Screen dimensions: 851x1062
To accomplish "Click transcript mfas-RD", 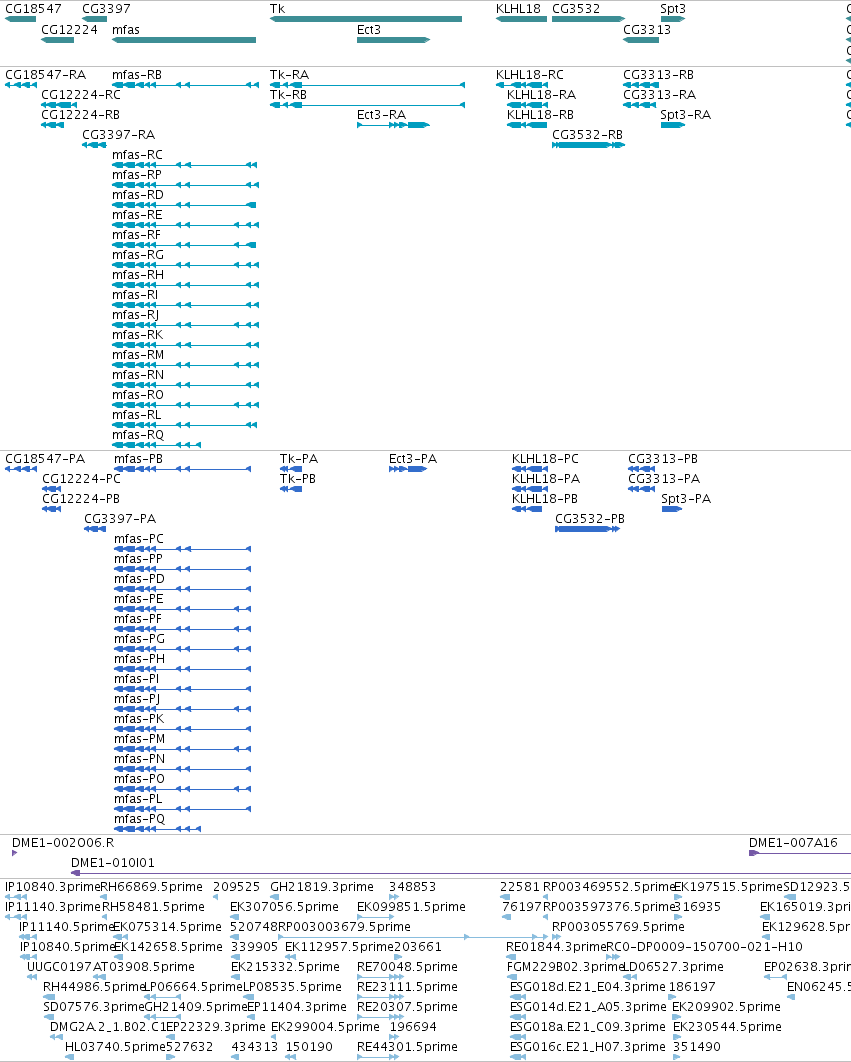I will click(x=185, y=205).
